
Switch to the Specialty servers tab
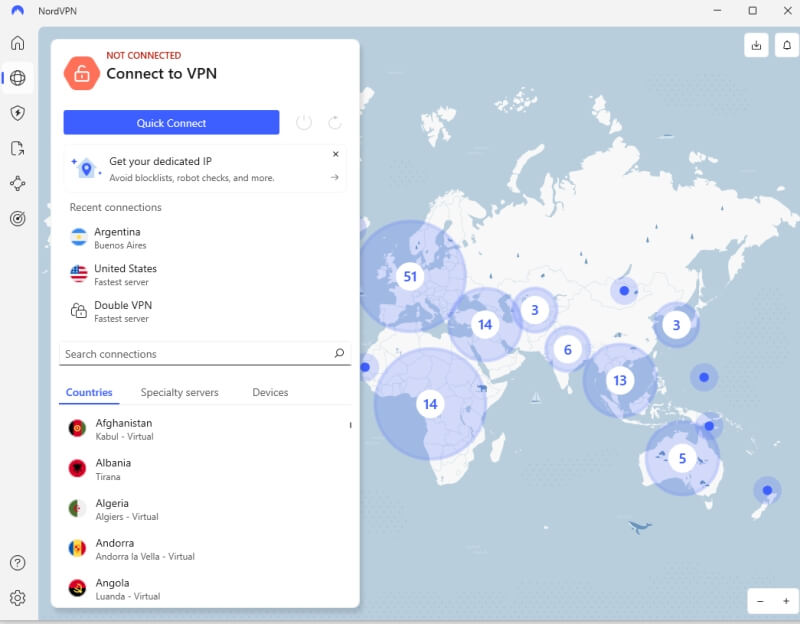(x=180, y=392)
